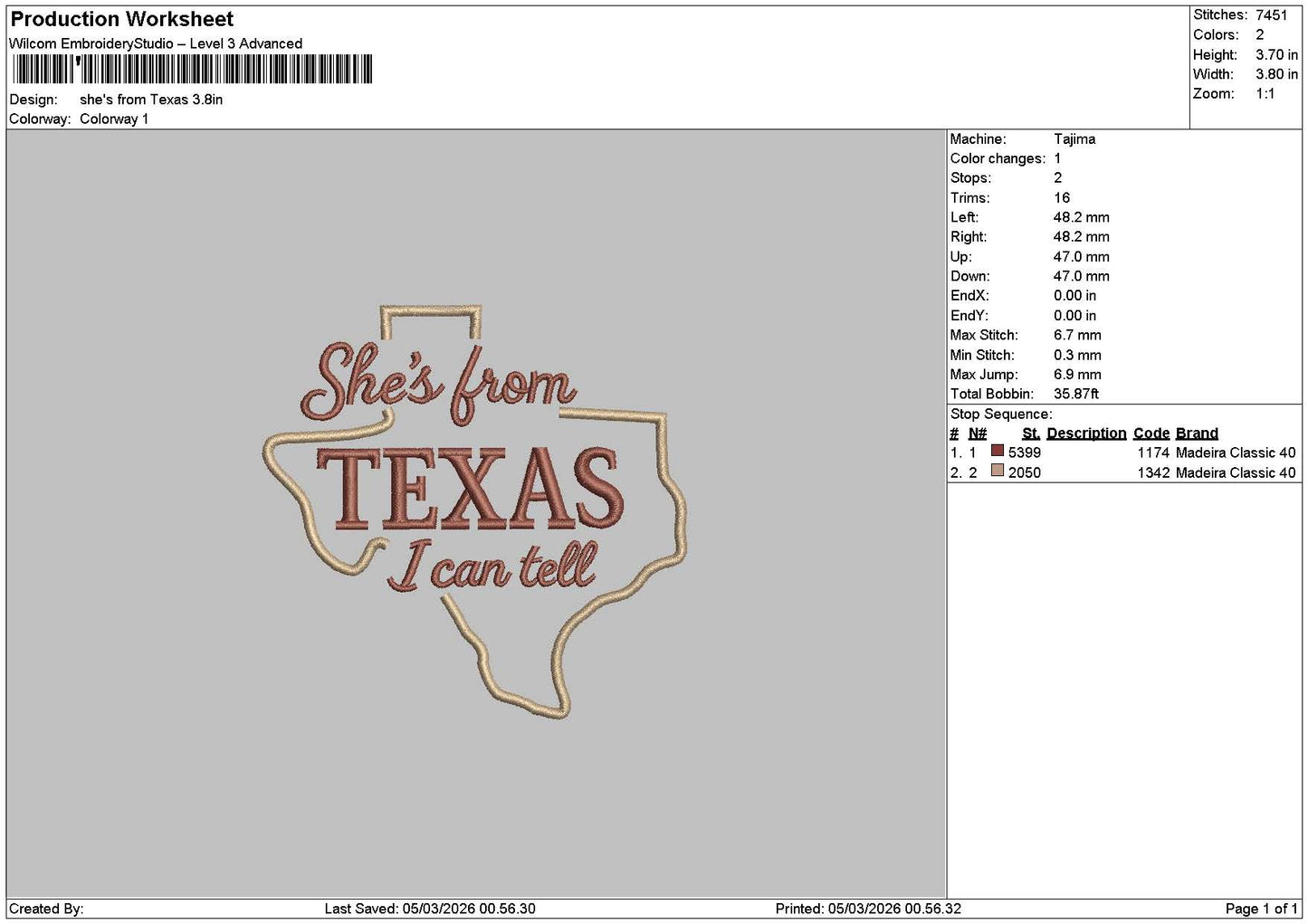Image resolution: width=1308 pixels, height=924 pixels.
Task: Click the Min Stitch value 0.3 mm
Action: 1077,355
